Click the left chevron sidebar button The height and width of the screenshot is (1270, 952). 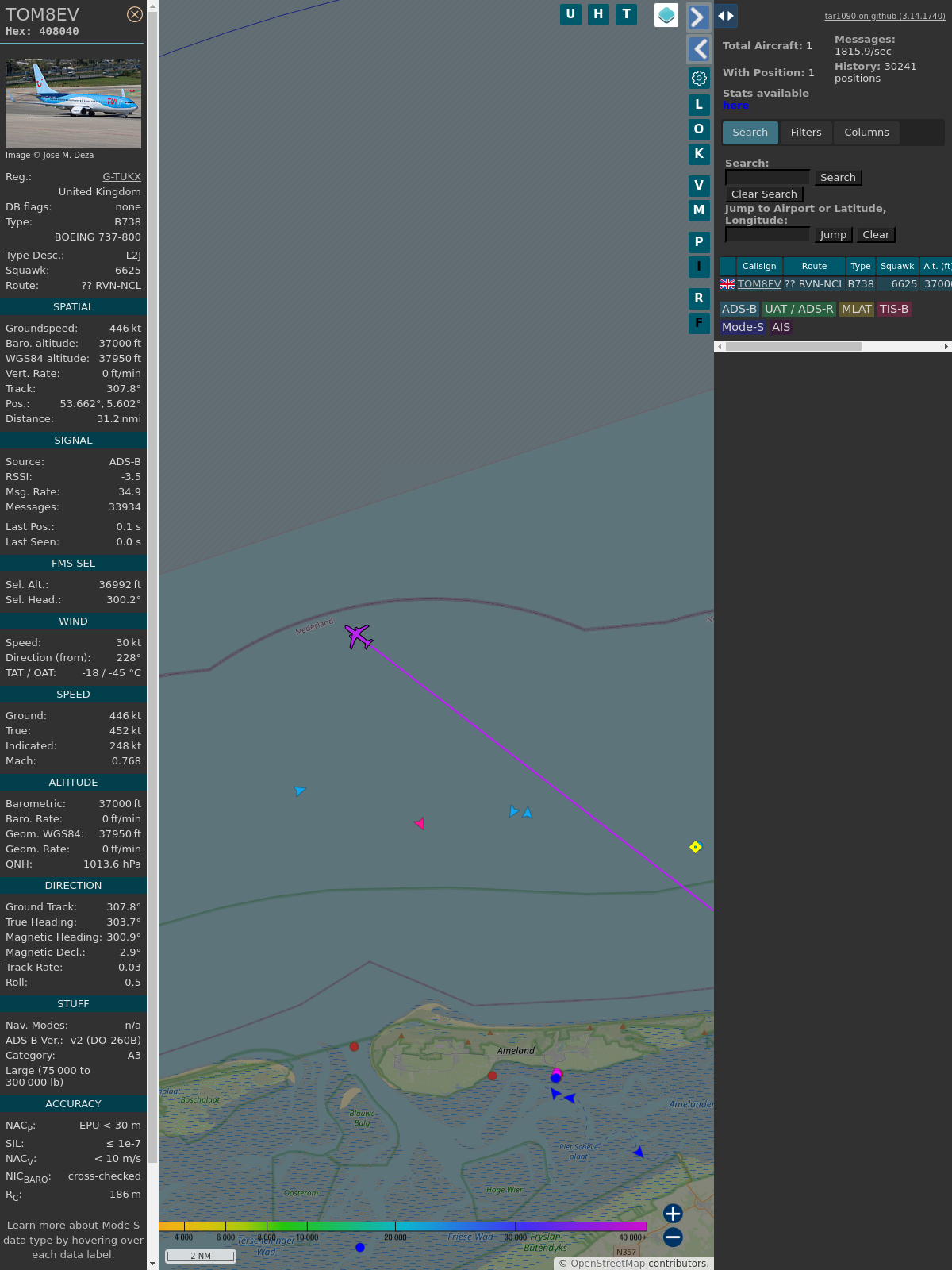[698, 49]
